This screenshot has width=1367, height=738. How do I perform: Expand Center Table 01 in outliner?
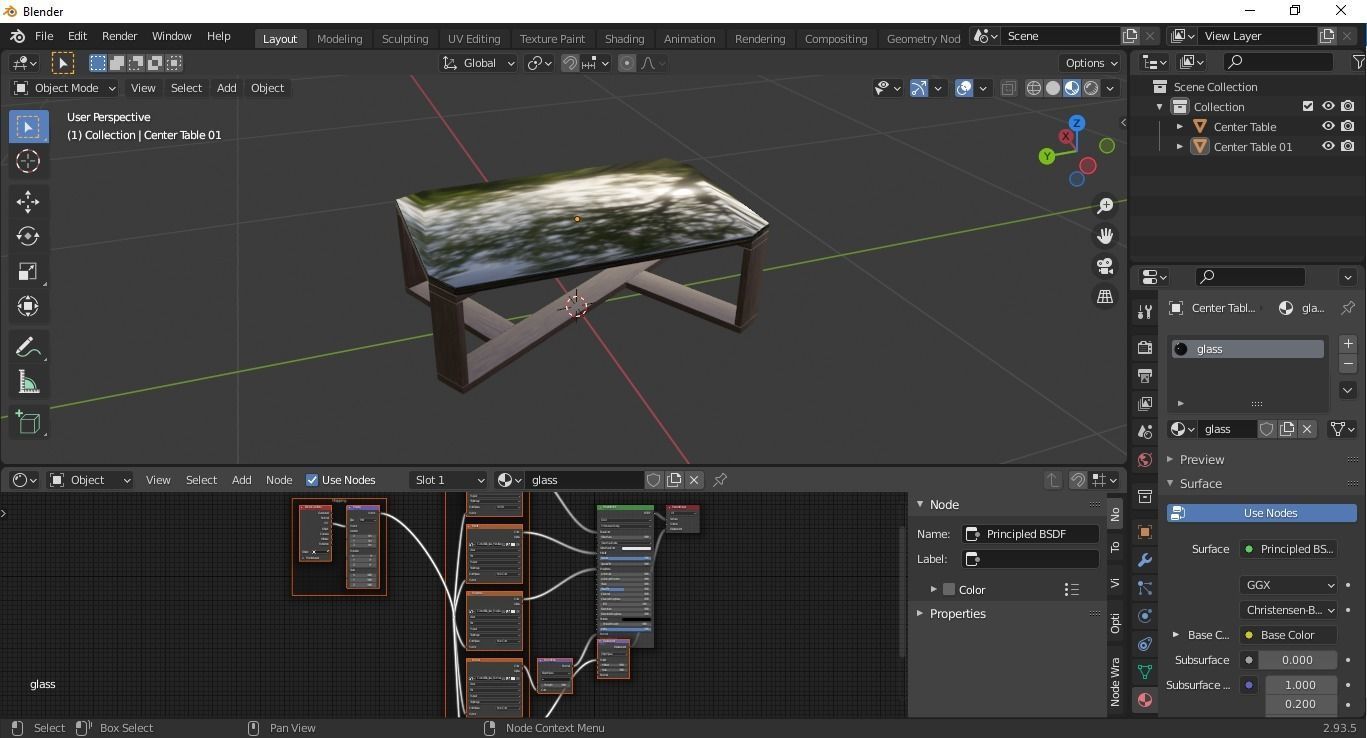click(x=1180, y=147)
